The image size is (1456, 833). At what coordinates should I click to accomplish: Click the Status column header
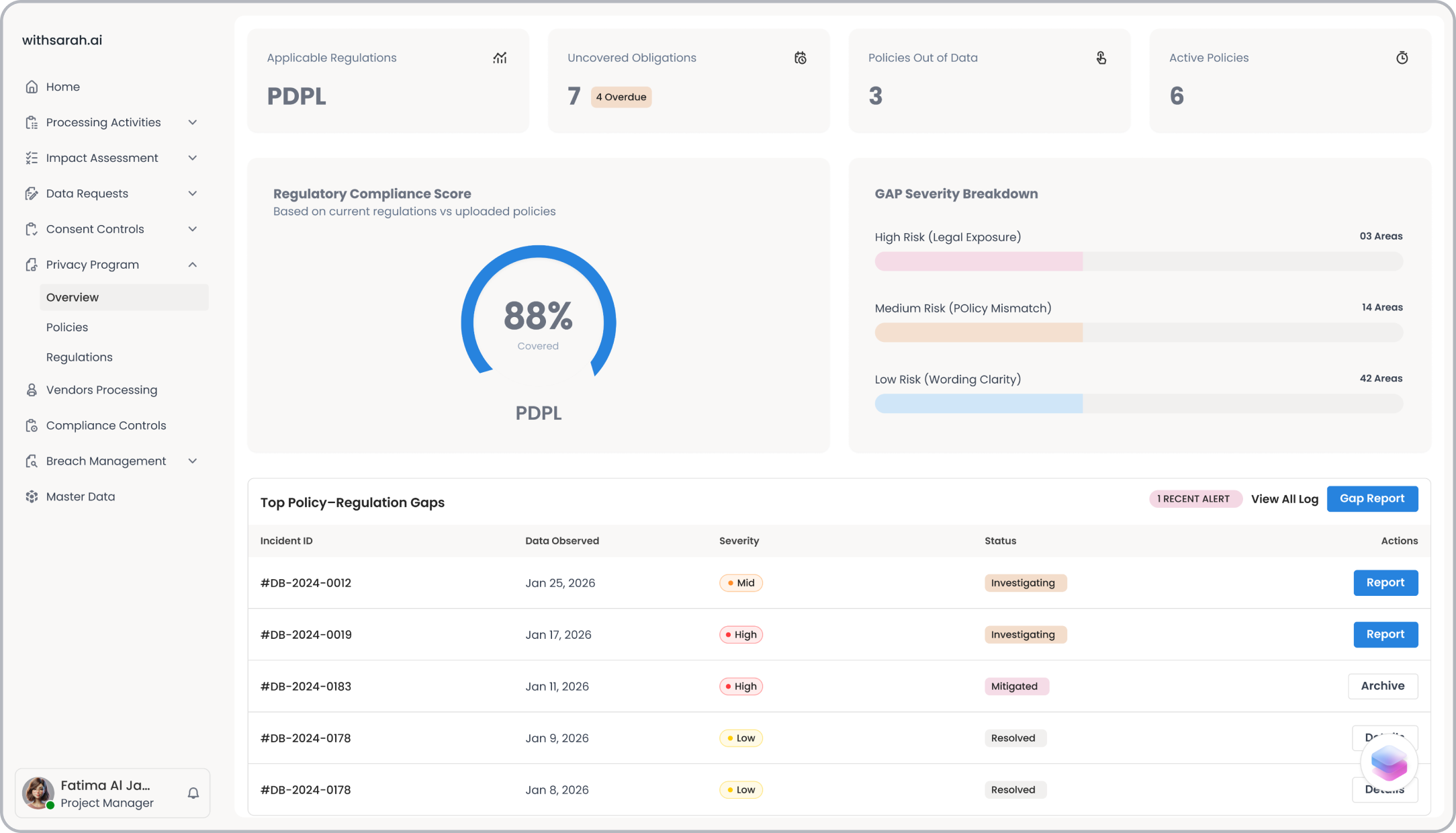click(x=1000, y=541)
